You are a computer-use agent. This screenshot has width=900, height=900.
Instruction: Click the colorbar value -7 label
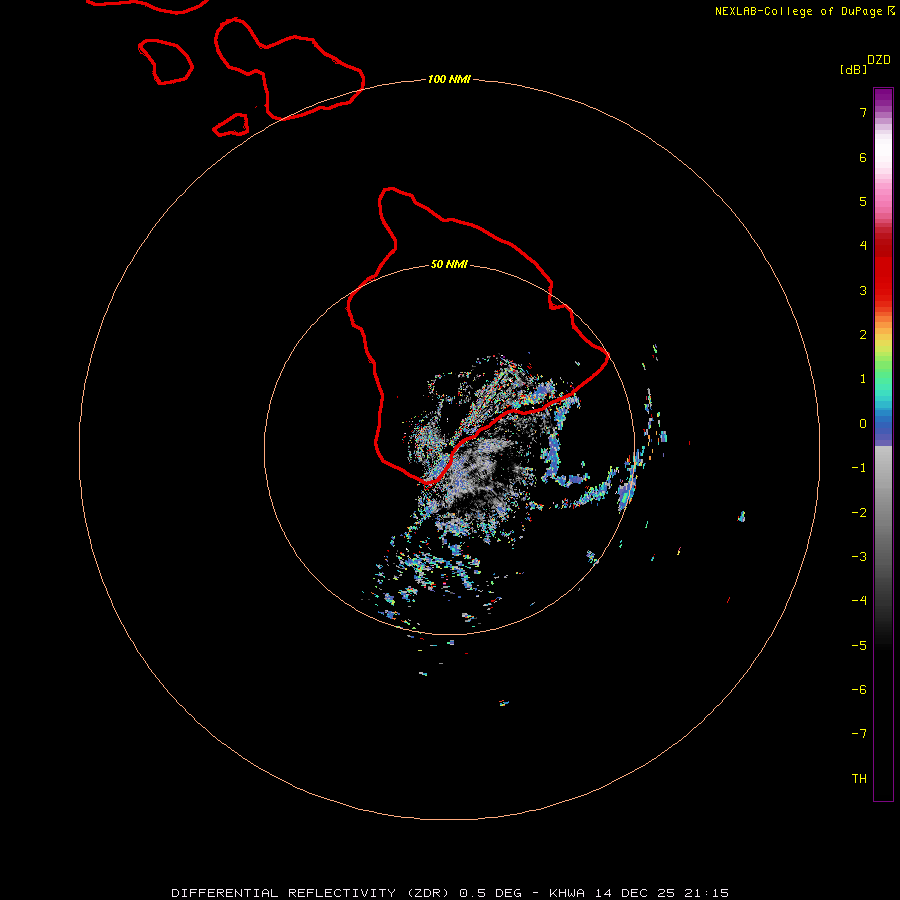(859, 734)
